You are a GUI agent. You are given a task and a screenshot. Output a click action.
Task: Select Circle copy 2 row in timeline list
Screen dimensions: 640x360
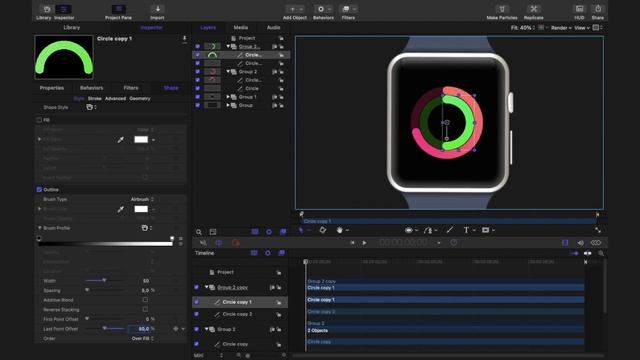click(240, 314)
